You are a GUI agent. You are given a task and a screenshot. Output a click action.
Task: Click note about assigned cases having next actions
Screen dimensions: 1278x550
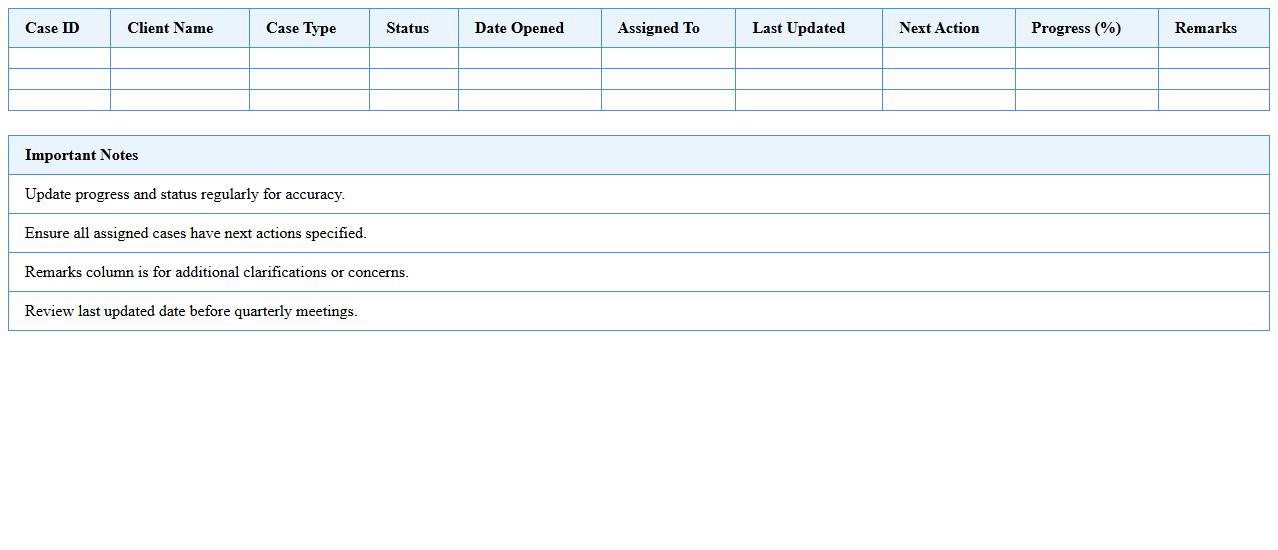639,233
